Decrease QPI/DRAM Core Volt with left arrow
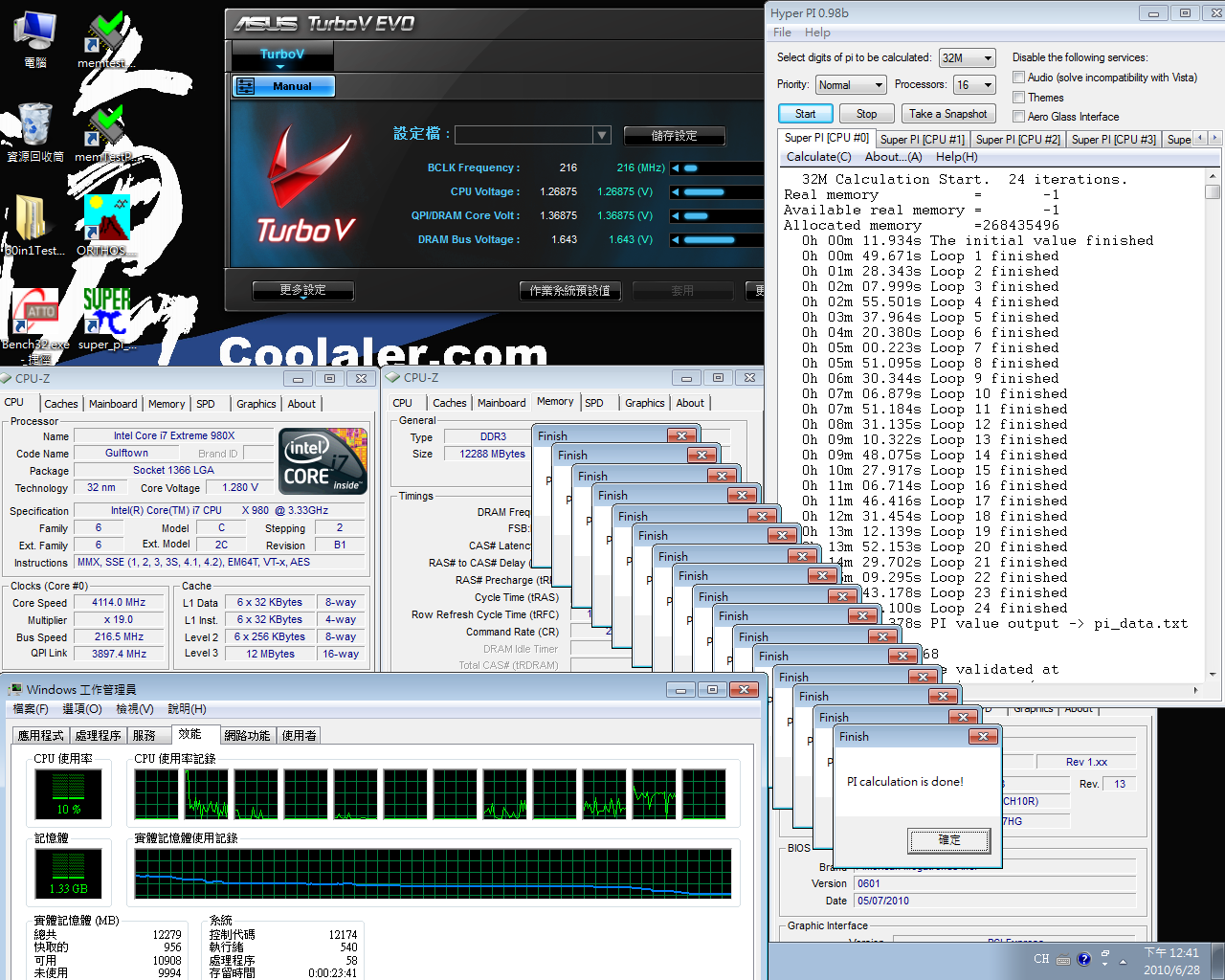The width and height of the screenshot is (1225, 980). point(676,215)
